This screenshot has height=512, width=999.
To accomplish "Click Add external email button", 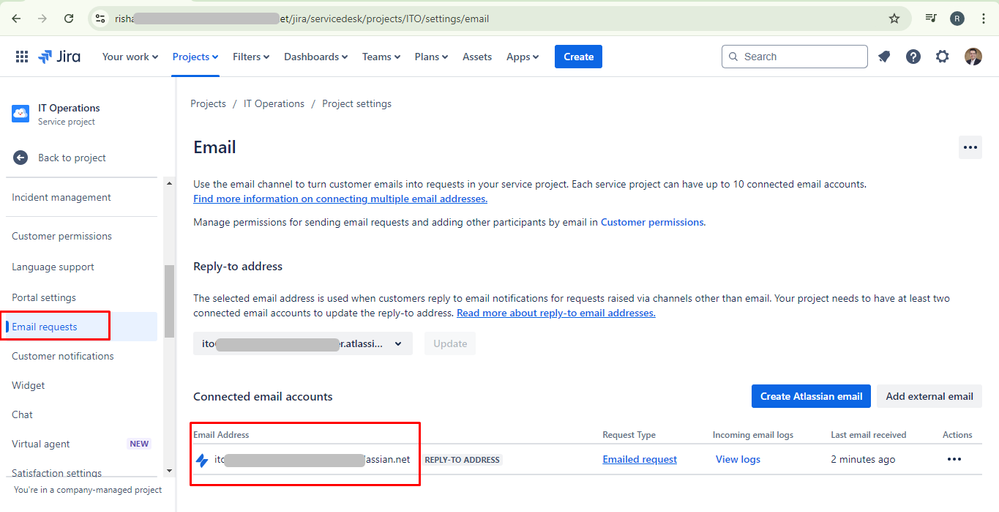I will [929, 396].
